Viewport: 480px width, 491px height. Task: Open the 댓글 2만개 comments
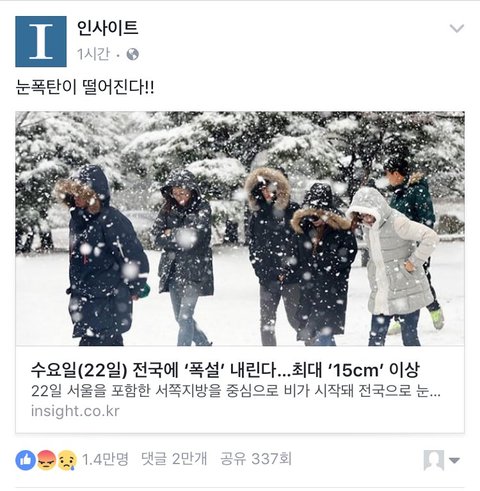[174, 459]
